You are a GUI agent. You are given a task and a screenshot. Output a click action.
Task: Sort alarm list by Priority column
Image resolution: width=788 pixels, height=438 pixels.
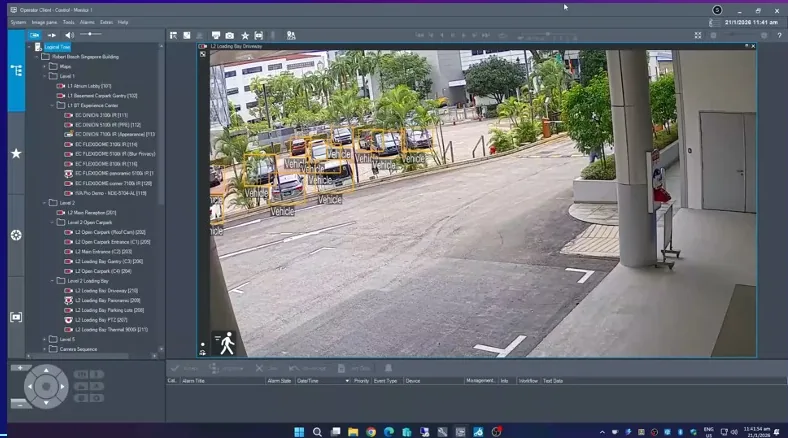click(361, 381)
